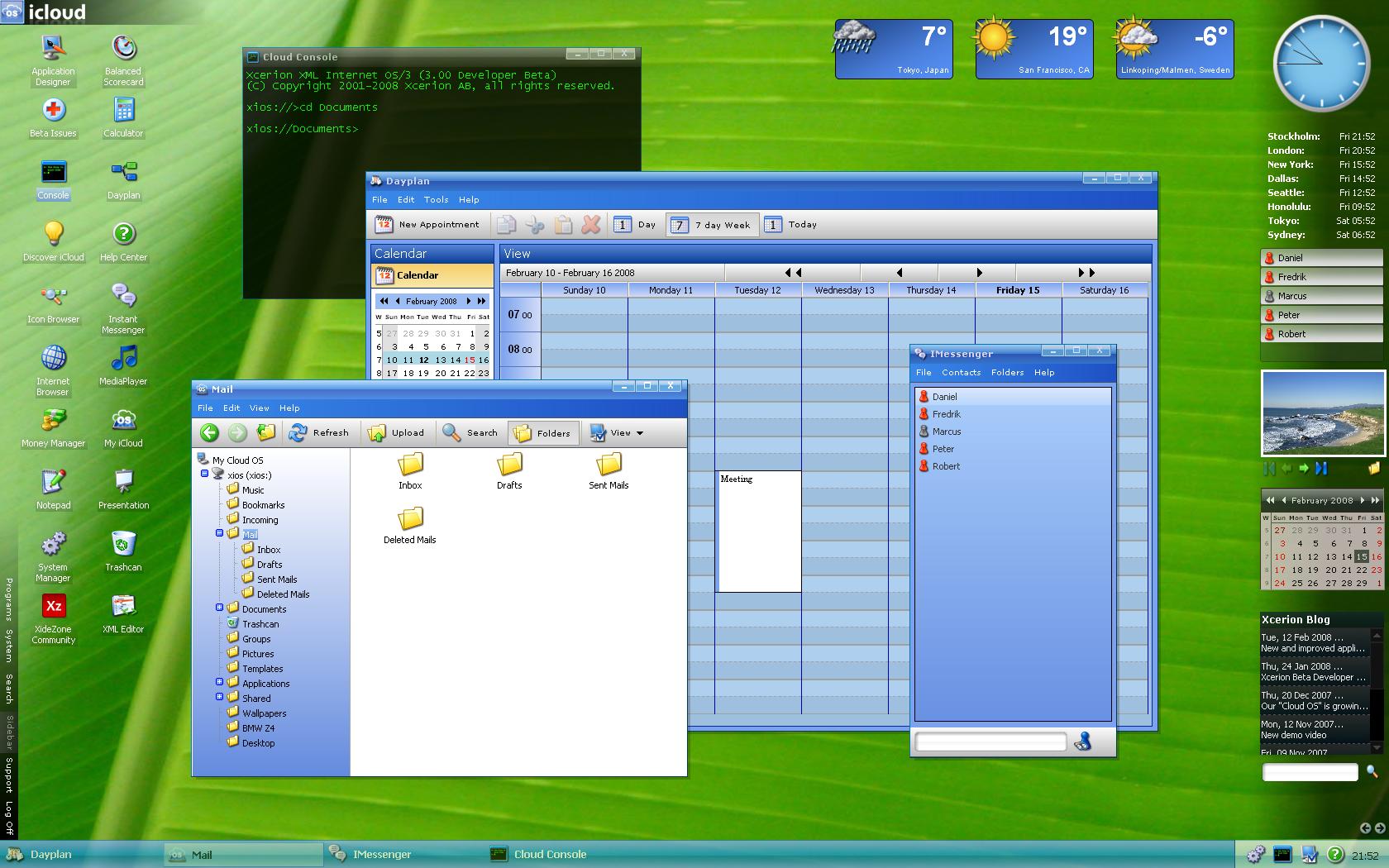
Task: Open the Contacts menu in IMessenger
Action: [961, 372]
